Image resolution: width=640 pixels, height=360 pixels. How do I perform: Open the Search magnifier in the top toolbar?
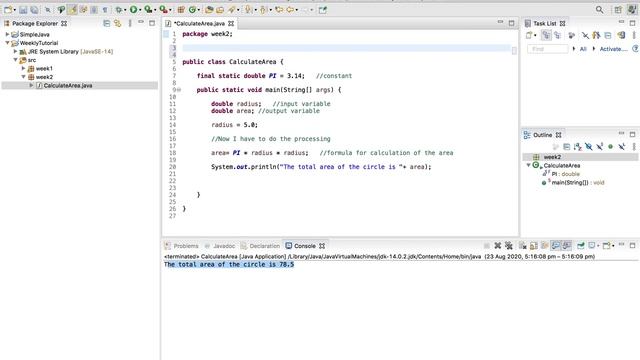click(x=599, y=9)
